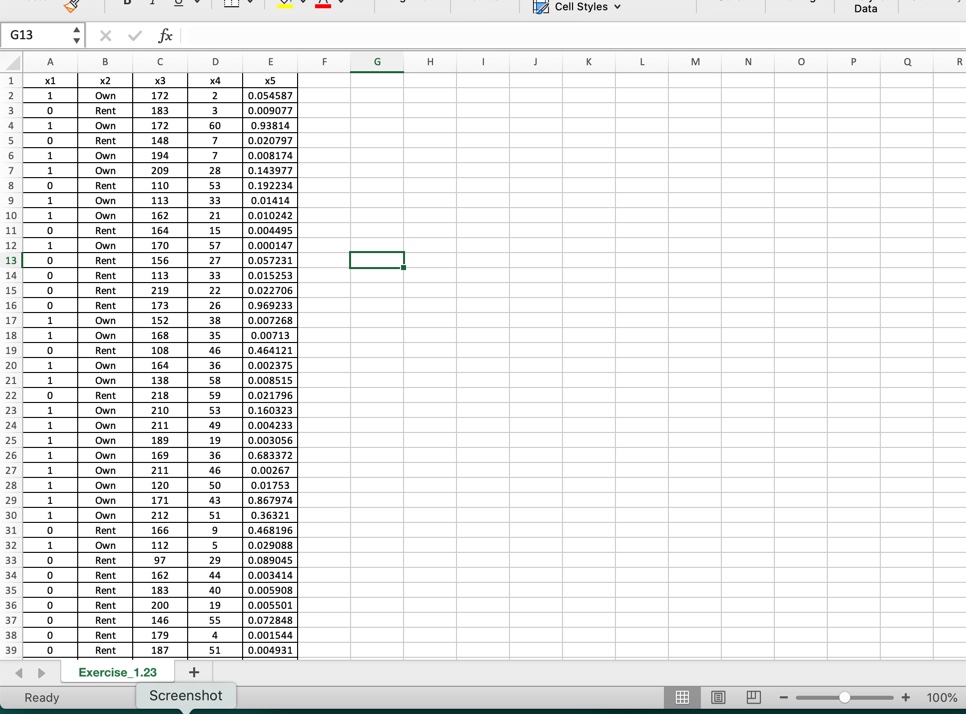Click cell containing 0.969233
Screen dimensions: 966x714
[270, 306]
